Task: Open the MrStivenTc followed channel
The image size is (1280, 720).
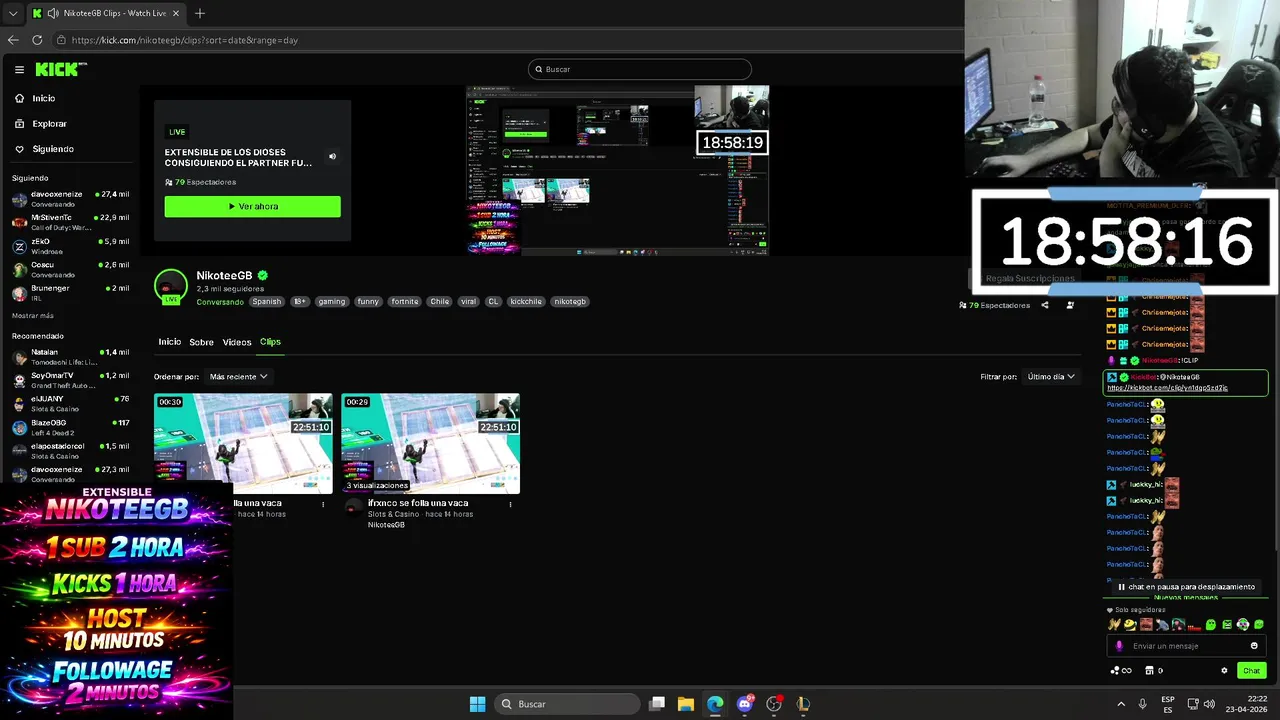Action: [x=70, y=222]
